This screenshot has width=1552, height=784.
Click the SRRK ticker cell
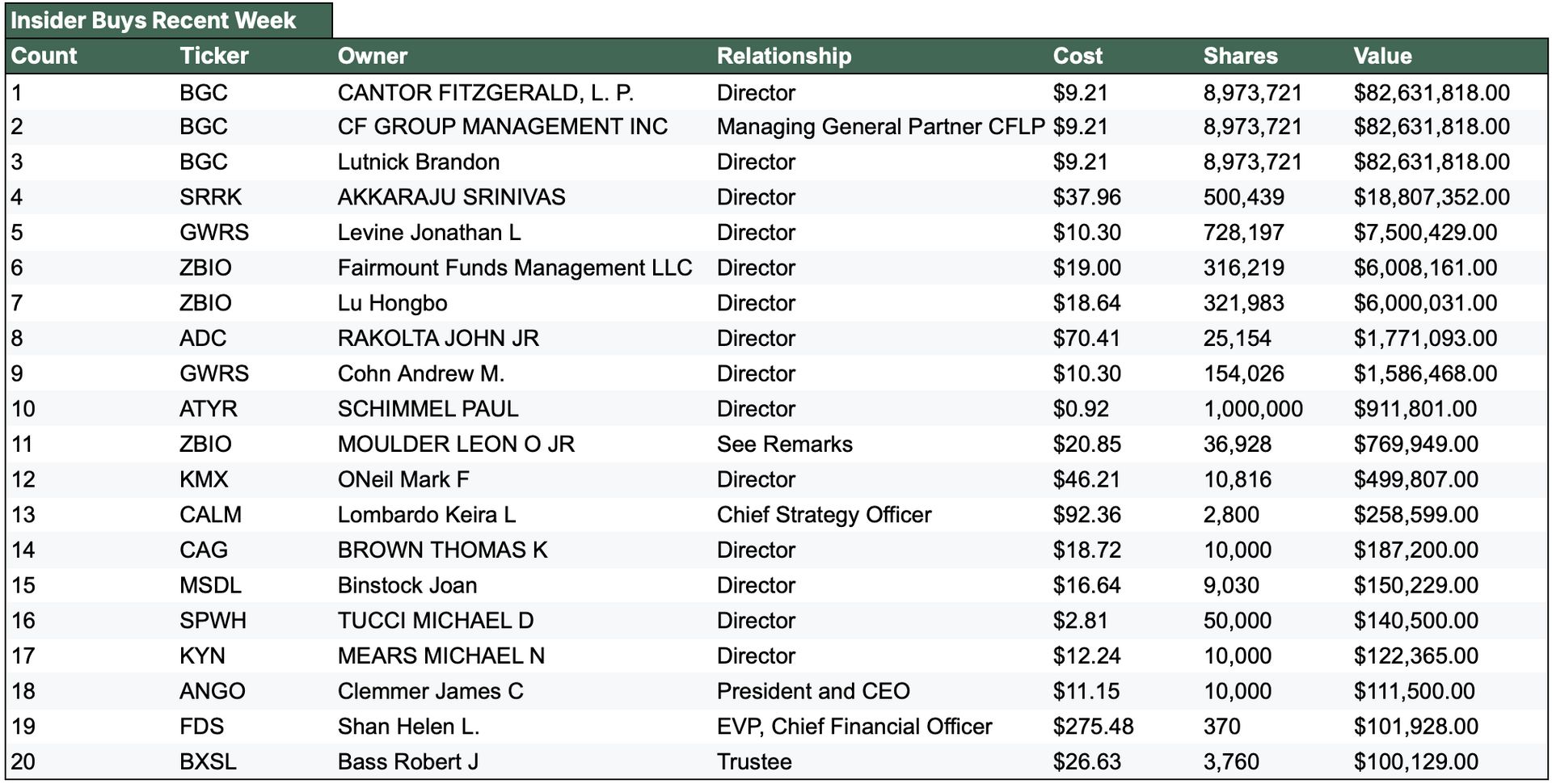(210, 197)
